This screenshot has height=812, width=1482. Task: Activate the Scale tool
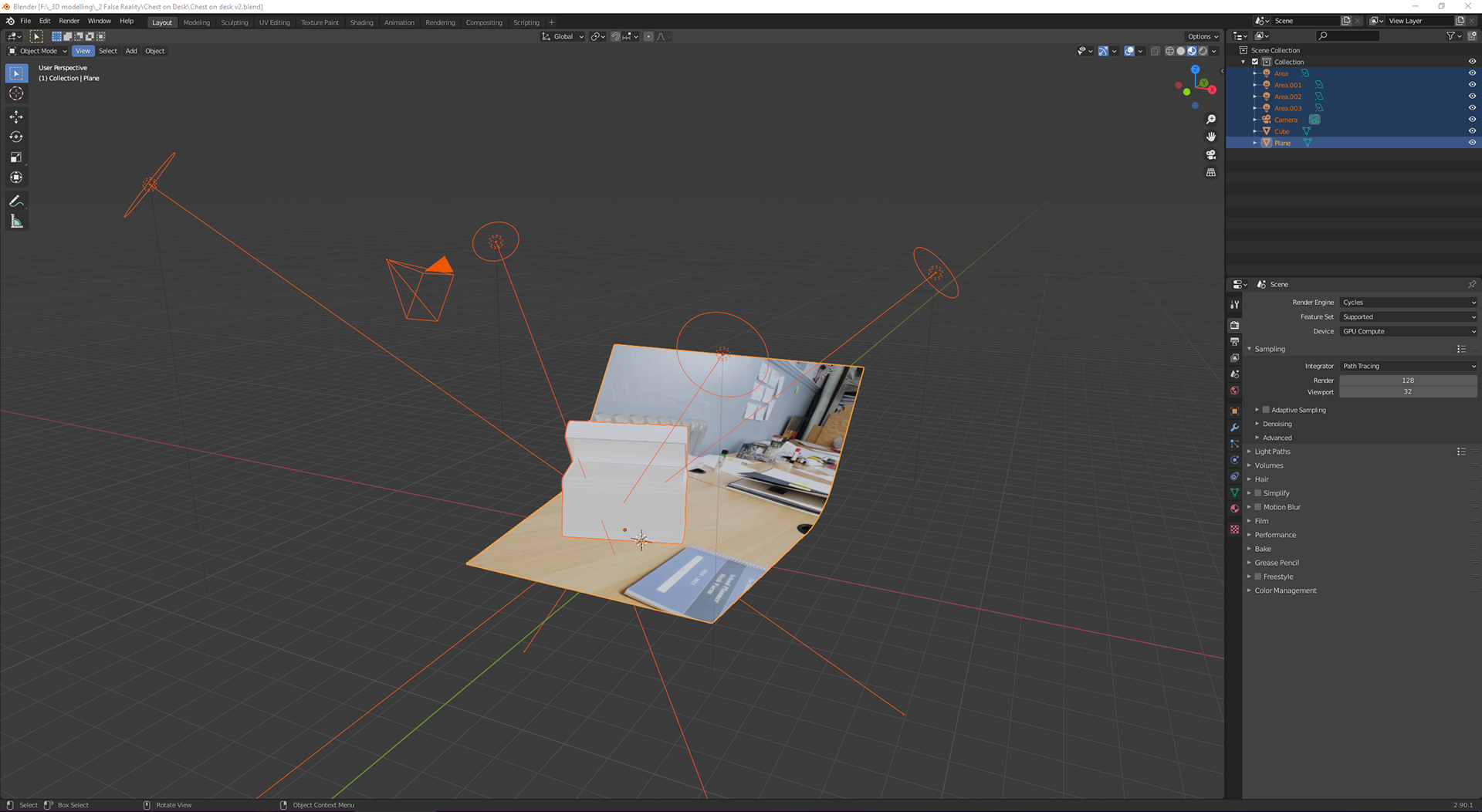coord(16,157)
